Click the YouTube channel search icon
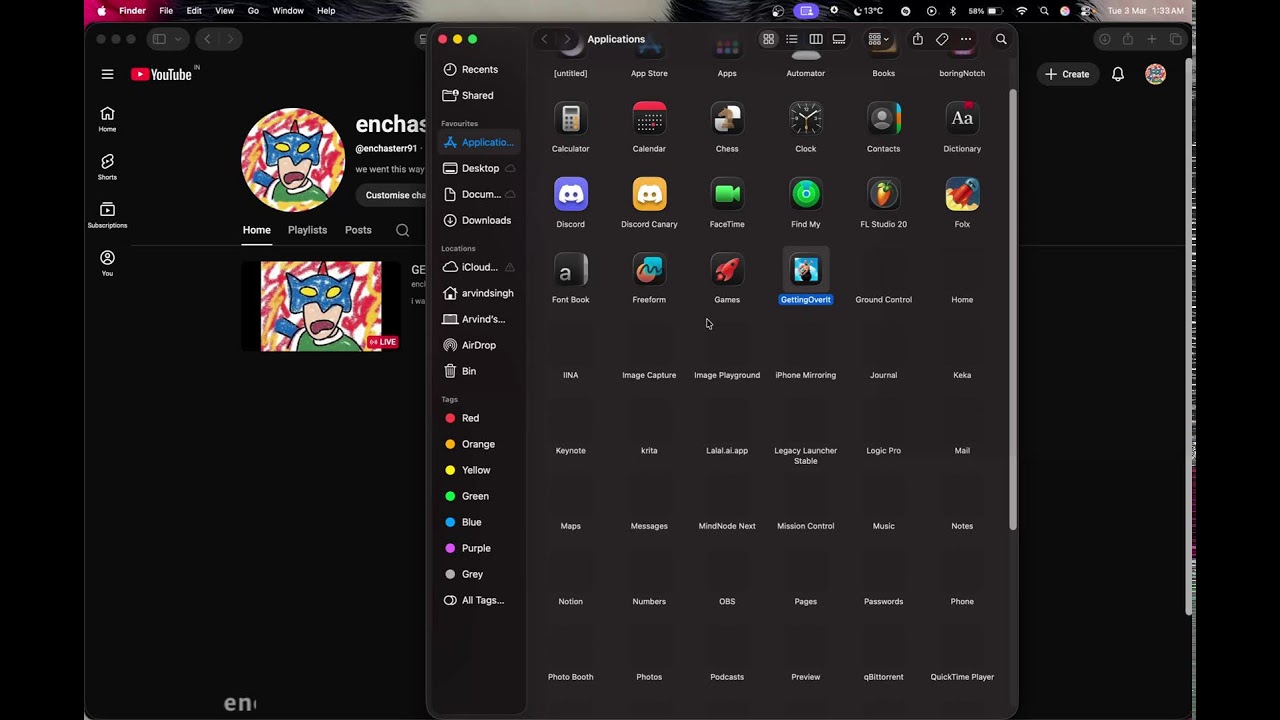 (x=402, y=230)
